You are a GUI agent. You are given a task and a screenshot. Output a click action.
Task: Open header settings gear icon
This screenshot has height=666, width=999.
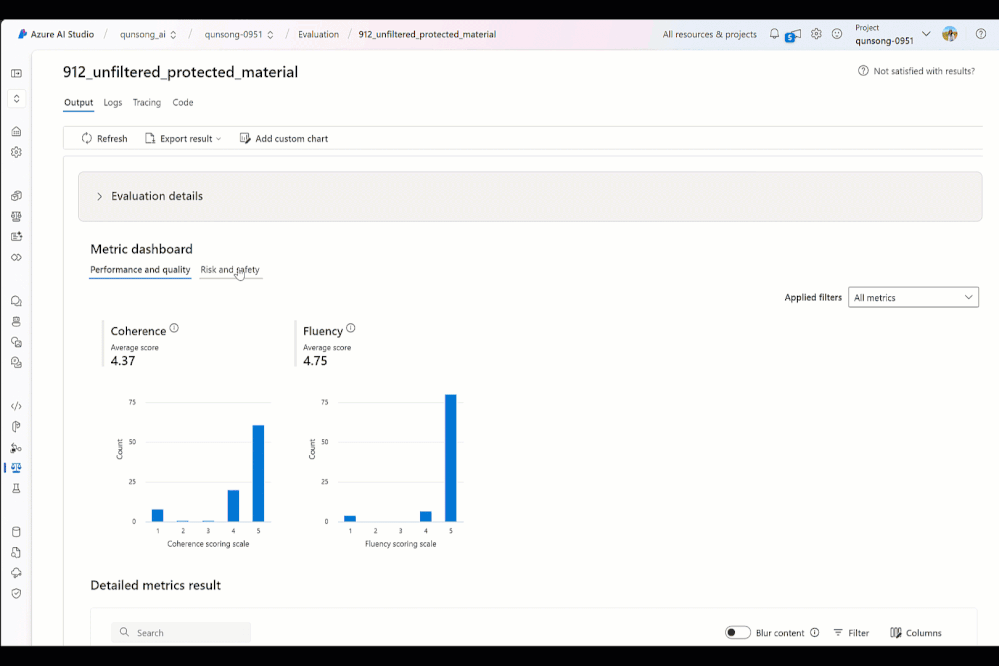pyautogui.click(x=816, y=34)
